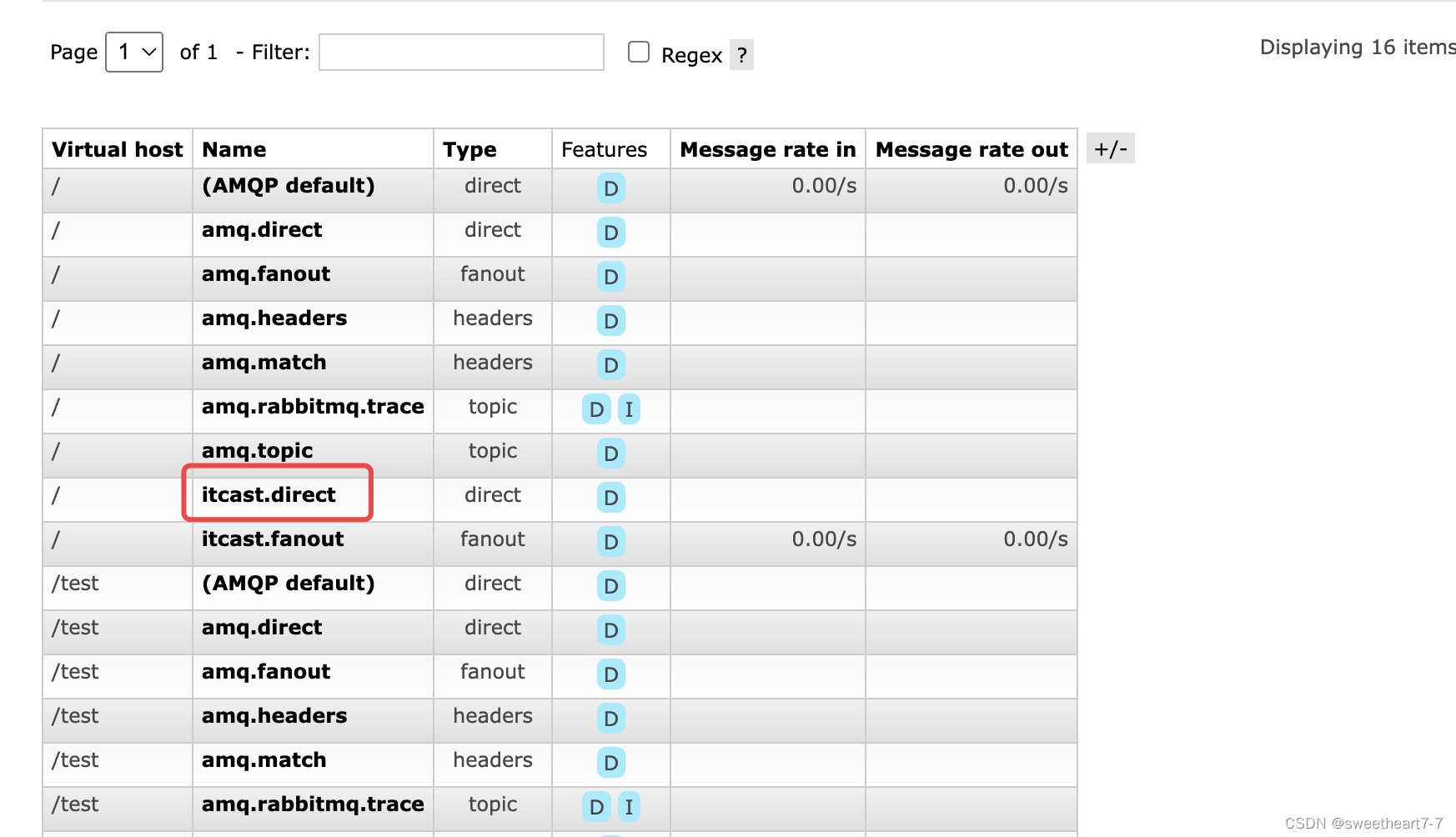Focus the Filter text field
The image size is (1456, 837).
point(461,52)
